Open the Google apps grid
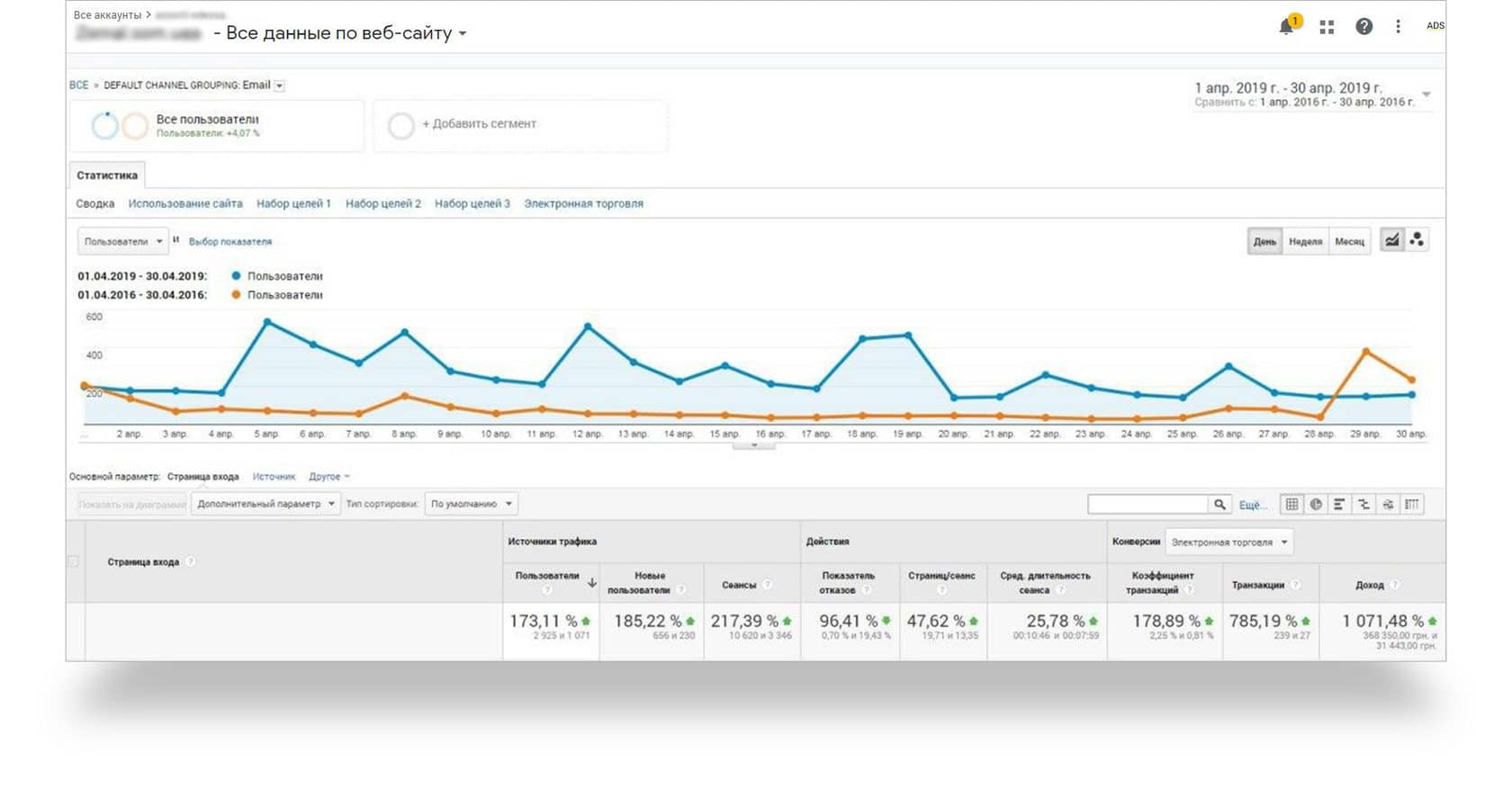 point(1327,27)
